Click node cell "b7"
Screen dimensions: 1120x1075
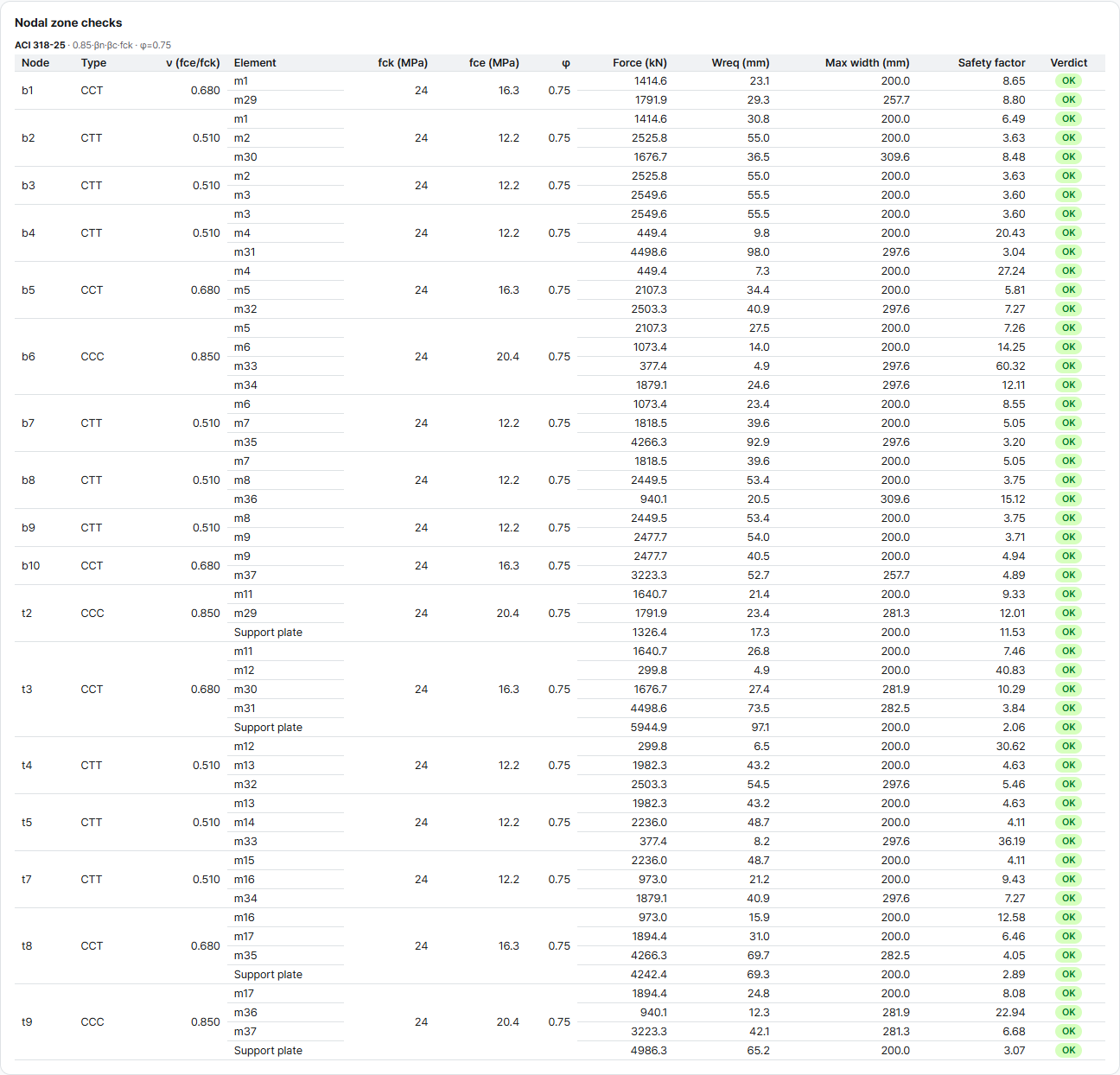(29, 423)
